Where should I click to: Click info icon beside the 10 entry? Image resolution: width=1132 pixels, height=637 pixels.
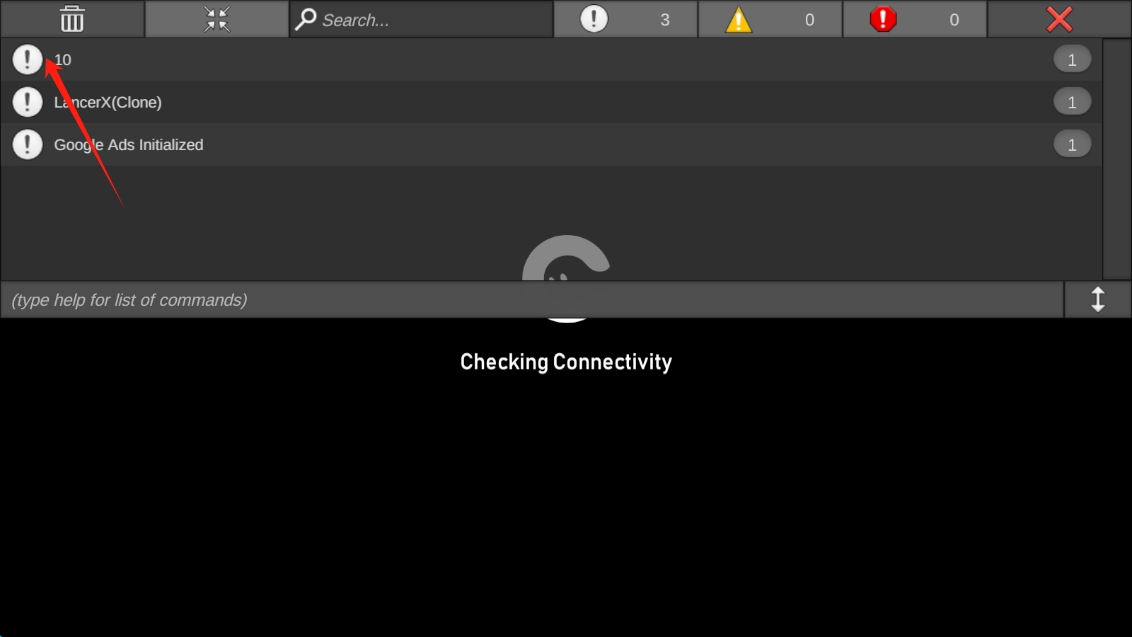pos(27,59)
